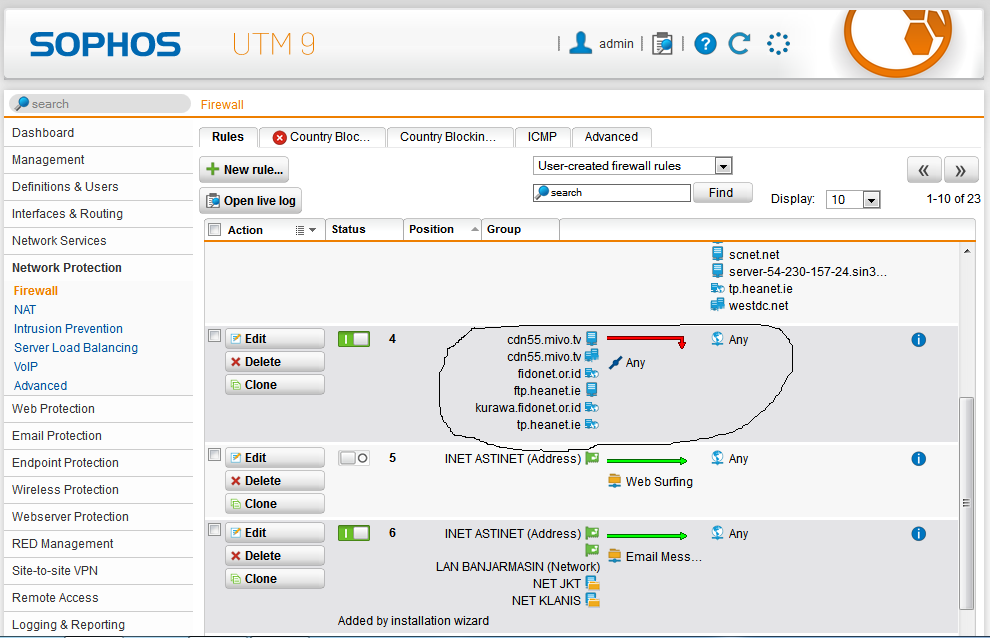This screenshot has height=638, width=990.
Task: Expand the Logging & Reporting menu
Action: pos(68,625)
